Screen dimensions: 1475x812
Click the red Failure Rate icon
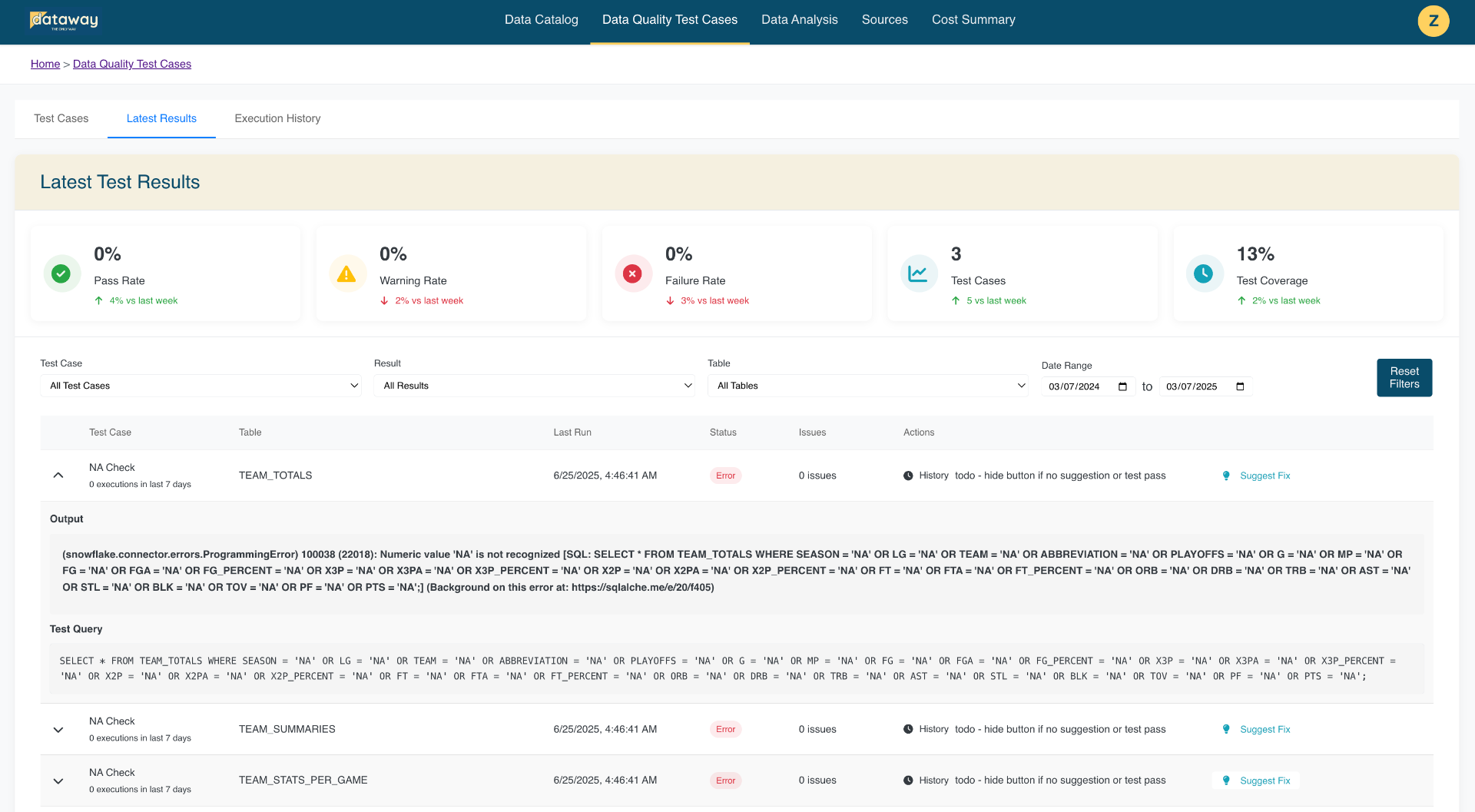632,273
